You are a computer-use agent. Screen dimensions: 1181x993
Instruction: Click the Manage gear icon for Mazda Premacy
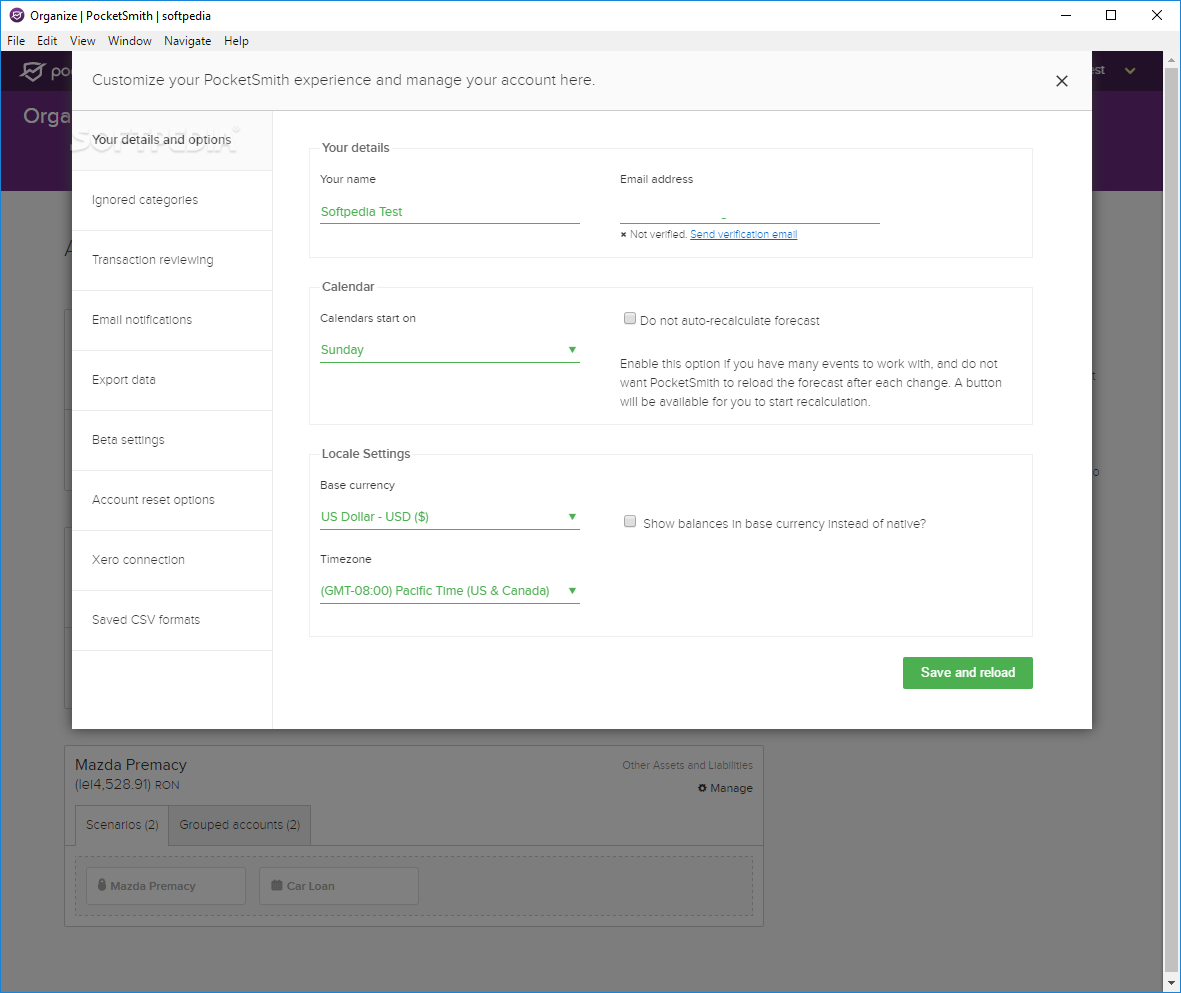[x=702, y=788]
